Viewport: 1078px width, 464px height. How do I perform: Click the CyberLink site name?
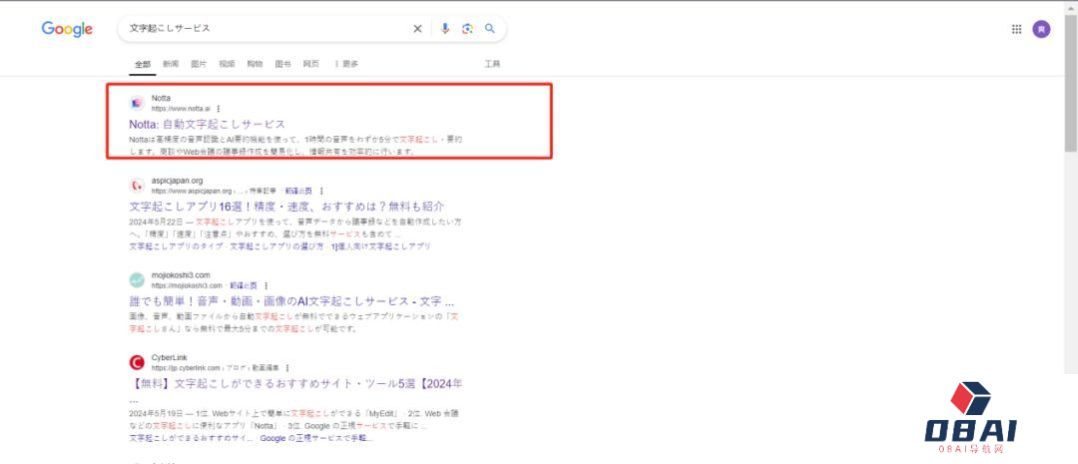169,358
